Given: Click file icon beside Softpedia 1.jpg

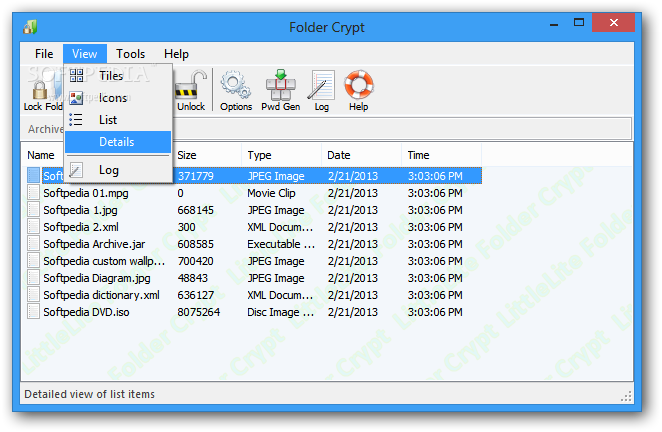Looking at the screenshot, I should (x=33, y=210).
